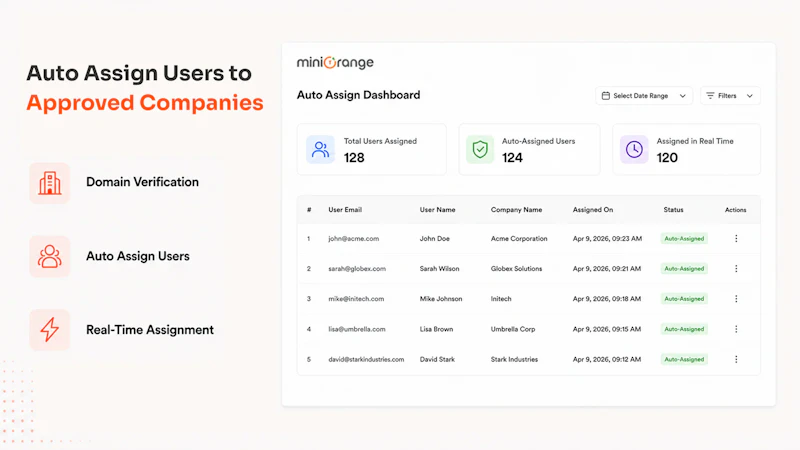This screenshot has width=800, height=450.
Task: Click the Auto-Assigned badge for Mike Johnson
Action: tap(684, 298)
